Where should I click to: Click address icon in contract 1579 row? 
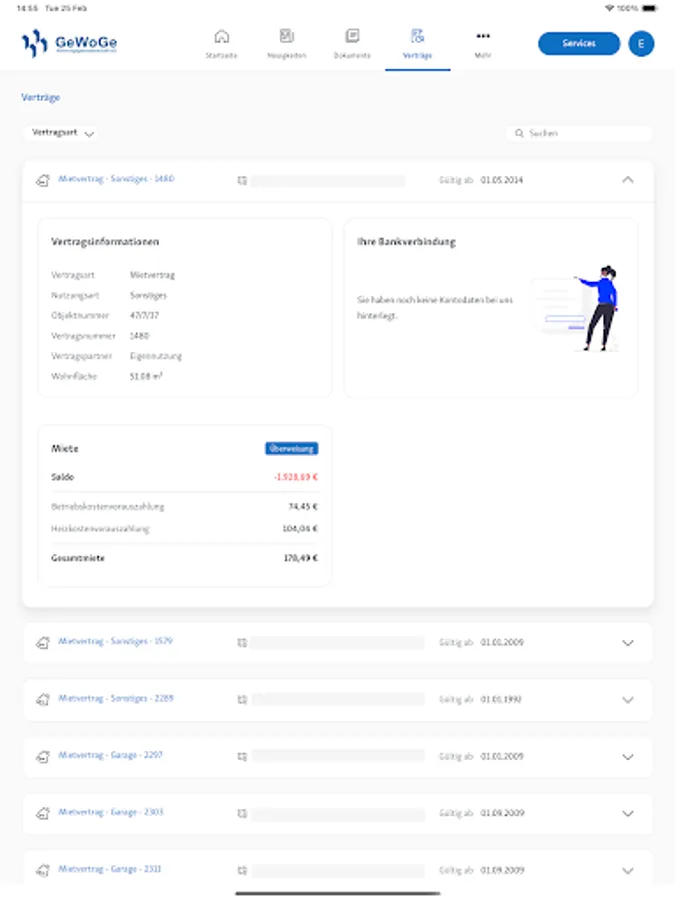[x=242, y=643]
